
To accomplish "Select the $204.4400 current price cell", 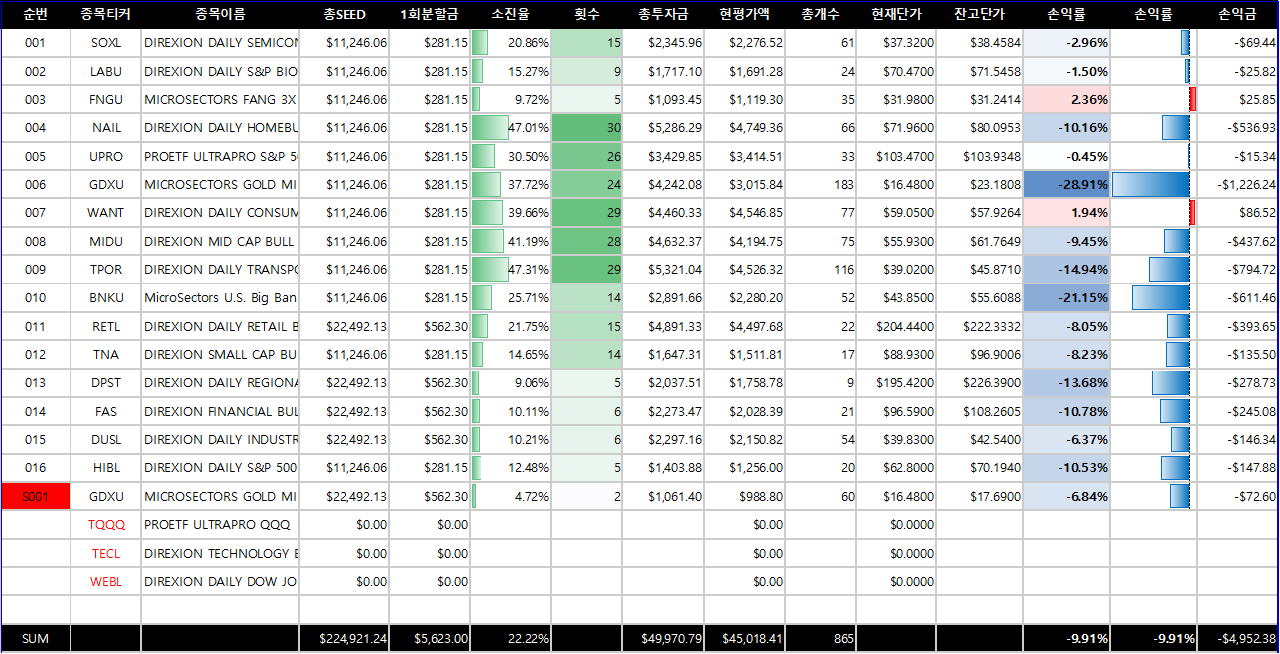I will pyautogui.click(x=896, y=326).
